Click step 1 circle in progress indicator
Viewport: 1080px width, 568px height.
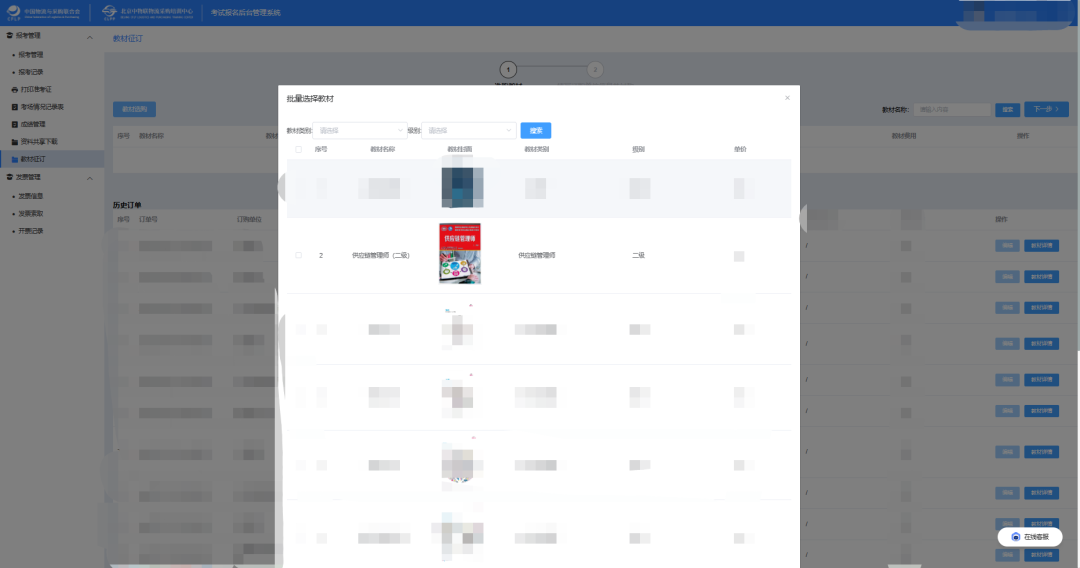point(508,70)
